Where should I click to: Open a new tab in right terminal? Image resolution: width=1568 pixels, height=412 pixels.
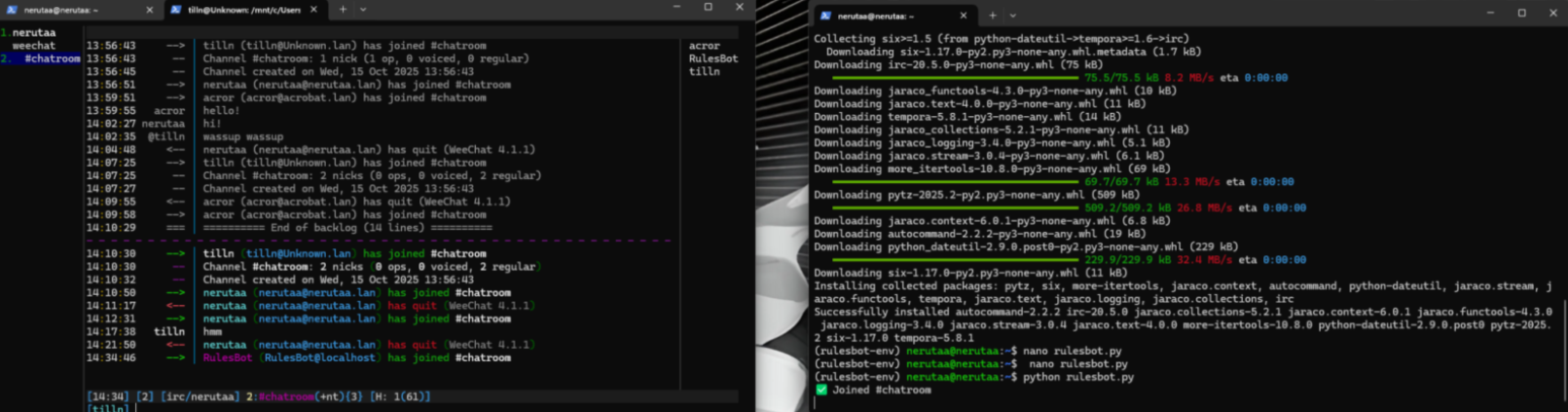click(x=992, y=16)
